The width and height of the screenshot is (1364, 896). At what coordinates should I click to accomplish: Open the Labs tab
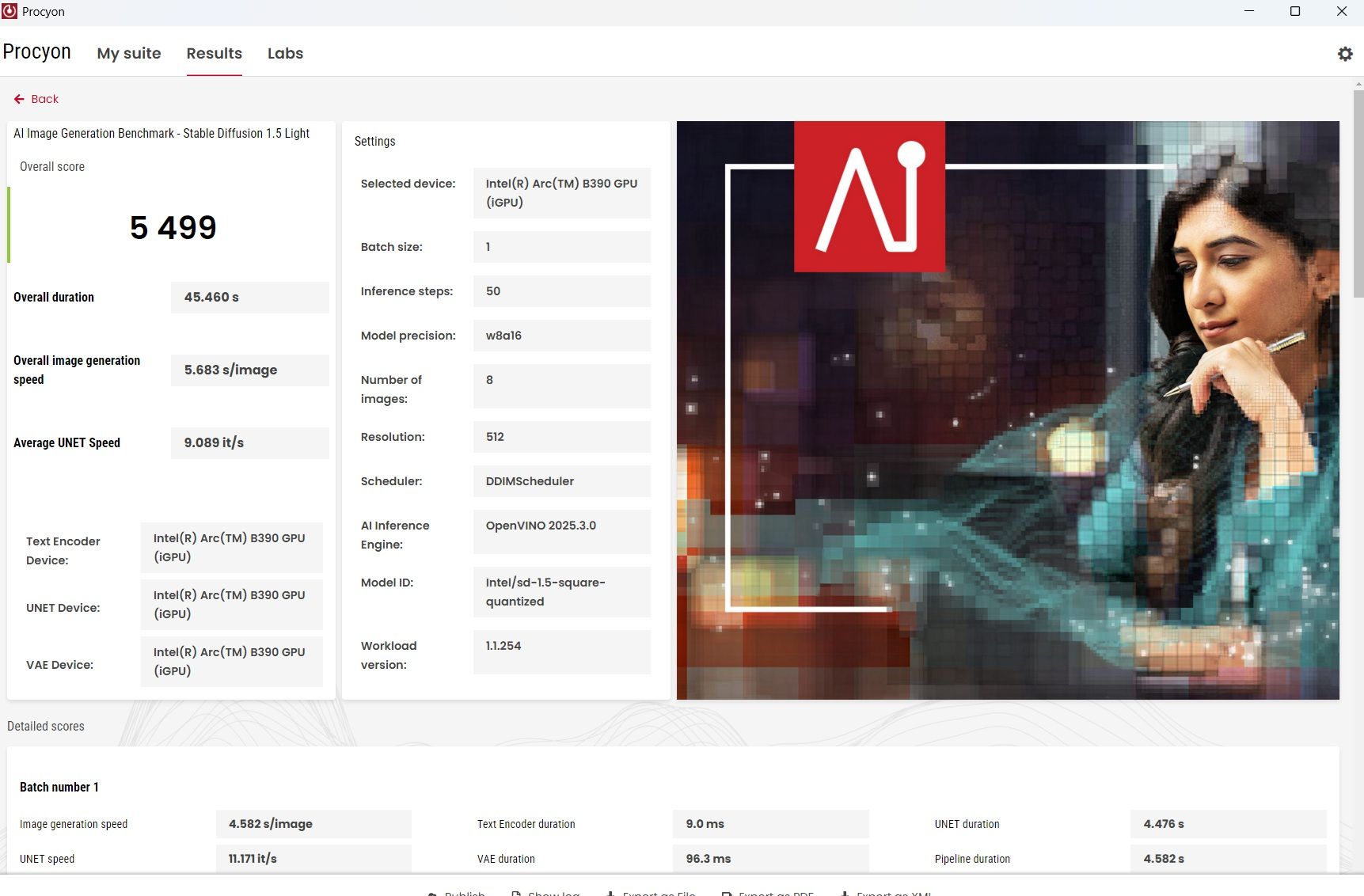[285, 53]
